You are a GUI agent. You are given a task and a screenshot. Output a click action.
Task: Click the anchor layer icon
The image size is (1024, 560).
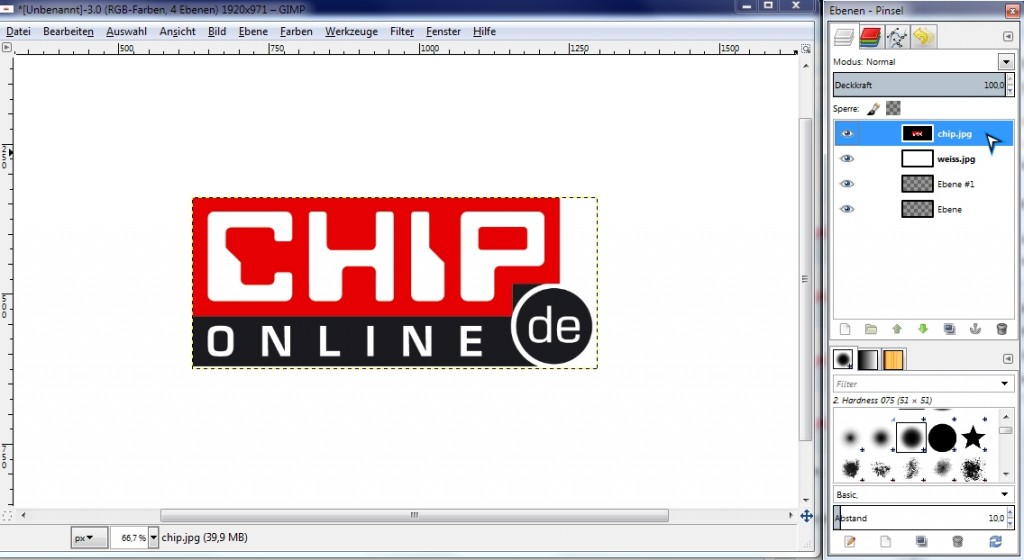(975, 328)
